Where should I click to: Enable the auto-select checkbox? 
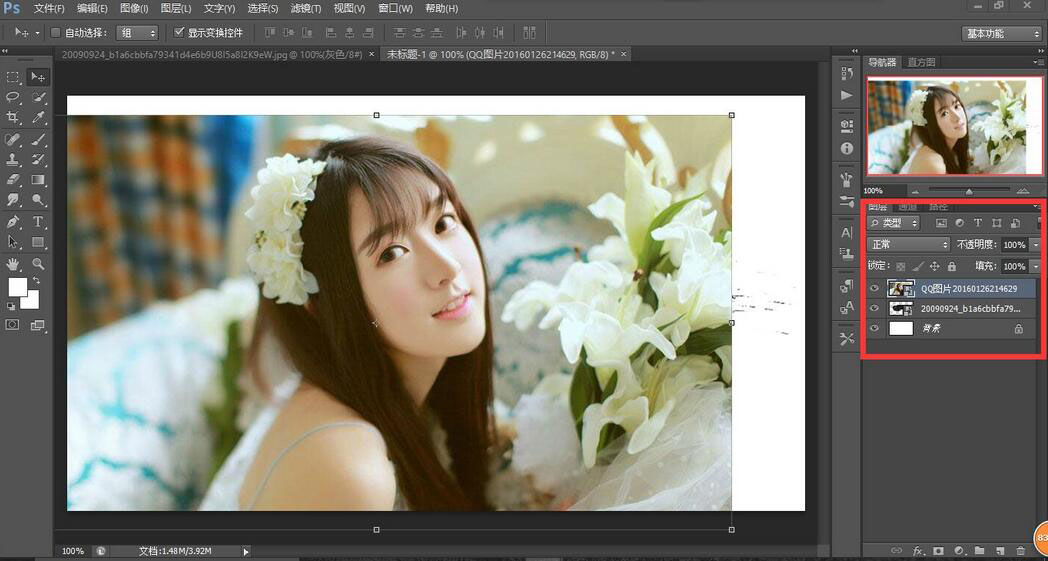[x=56, y=32]
